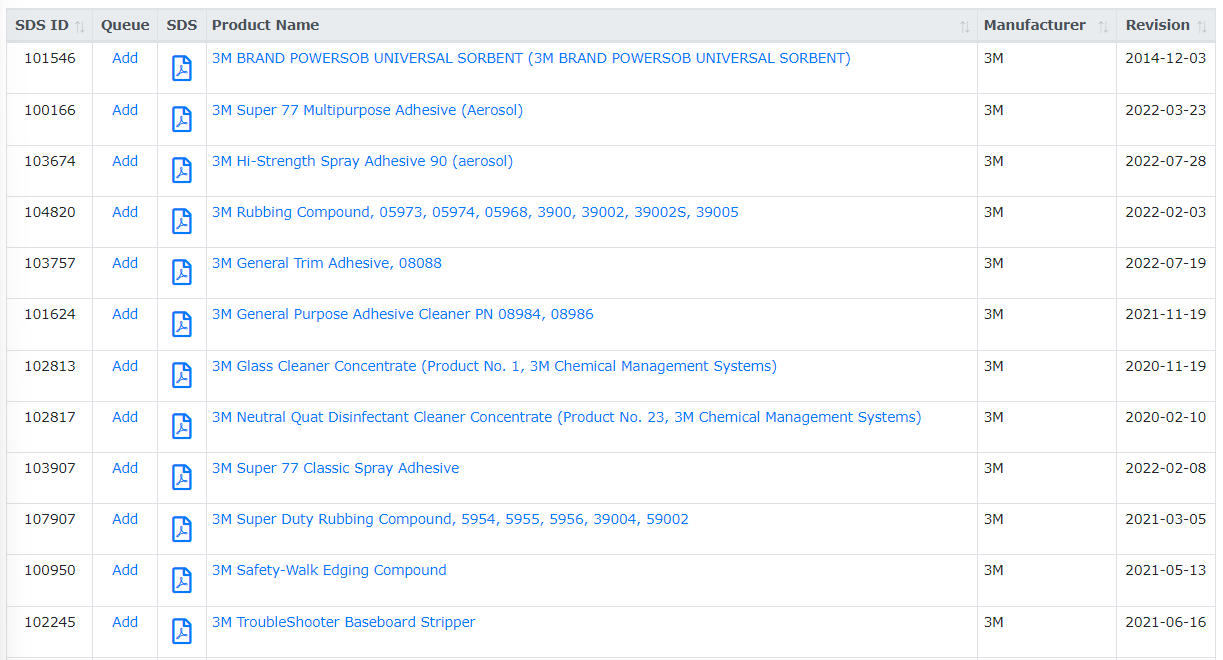Sort by Product Name column arrows
1223x660 pixels.
click(965, 26)
